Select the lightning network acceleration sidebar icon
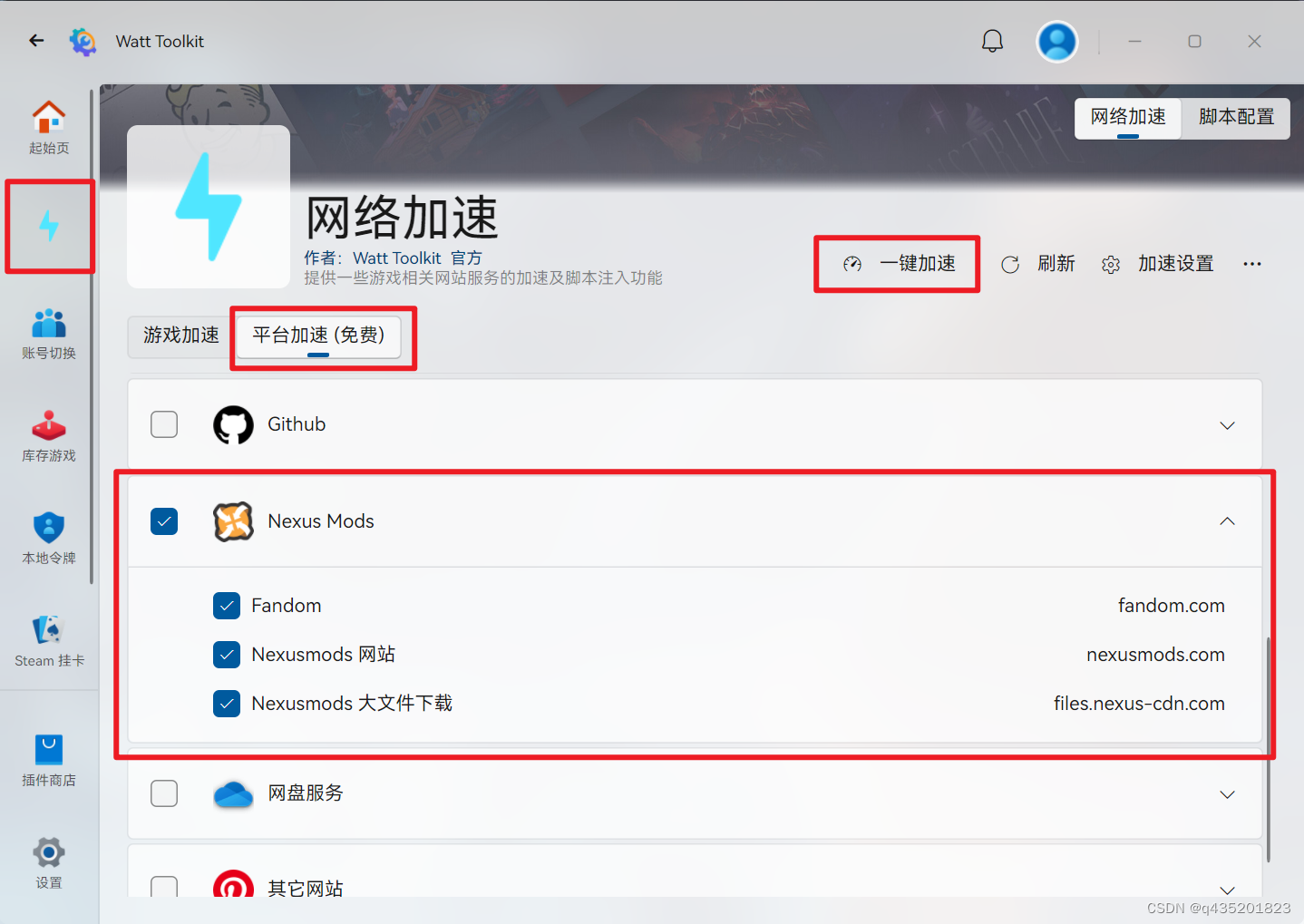The width and height of the screenshot is (1304, 924). pos(49,226)
